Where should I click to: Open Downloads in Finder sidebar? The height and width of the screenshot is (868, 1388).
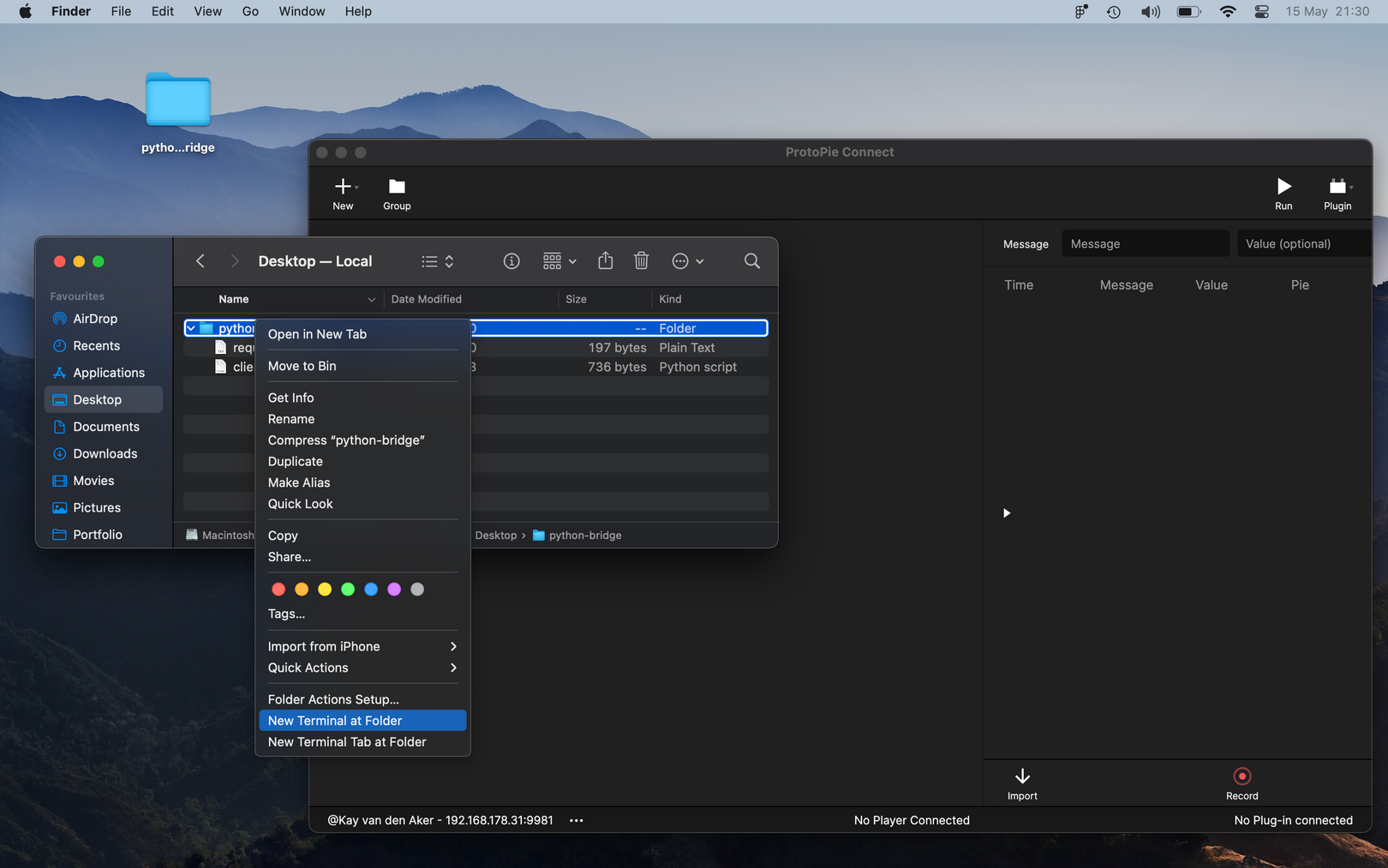[105, 454]
